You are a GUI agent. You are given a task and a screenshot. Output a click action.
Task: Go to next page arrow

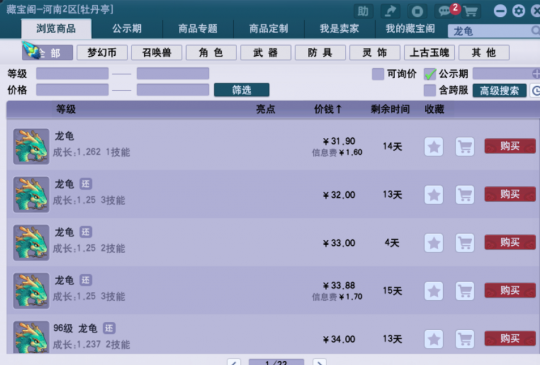tap(320, 362)
